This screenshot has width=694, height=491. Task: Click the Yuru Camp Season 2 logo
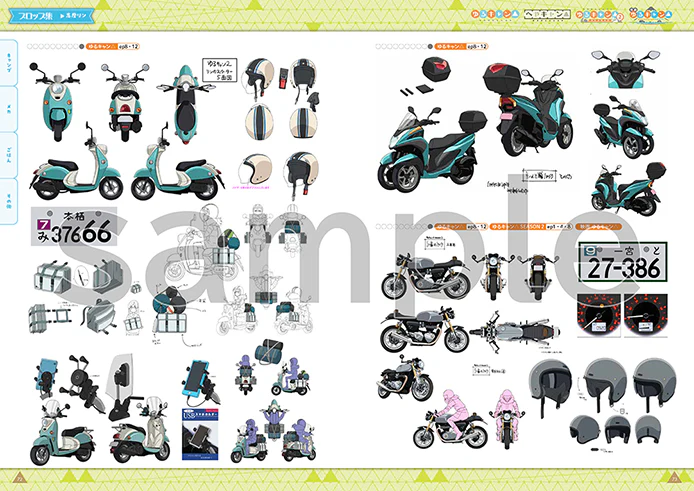click(x=600, y=15)
